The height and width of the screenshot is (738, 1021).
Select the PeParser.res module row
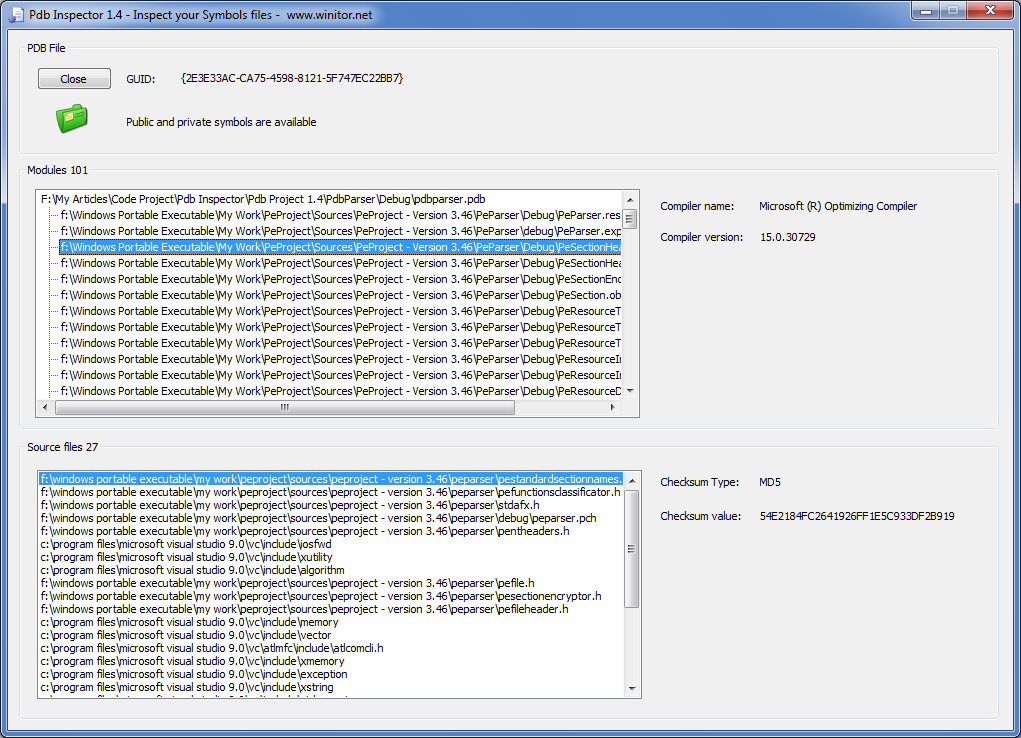point(341,215)
